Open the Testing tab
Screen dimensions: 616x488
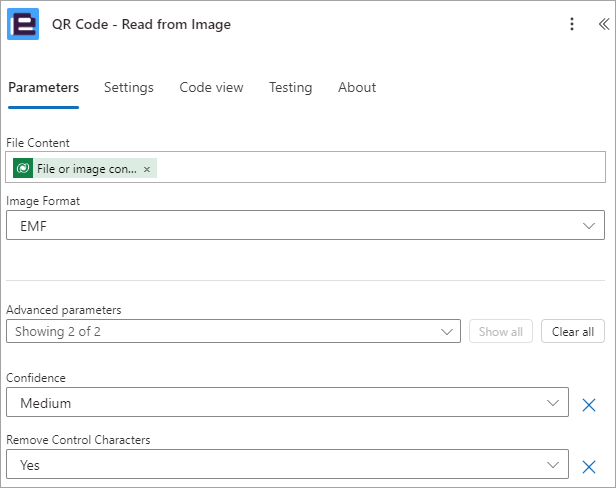coord(290,87)
